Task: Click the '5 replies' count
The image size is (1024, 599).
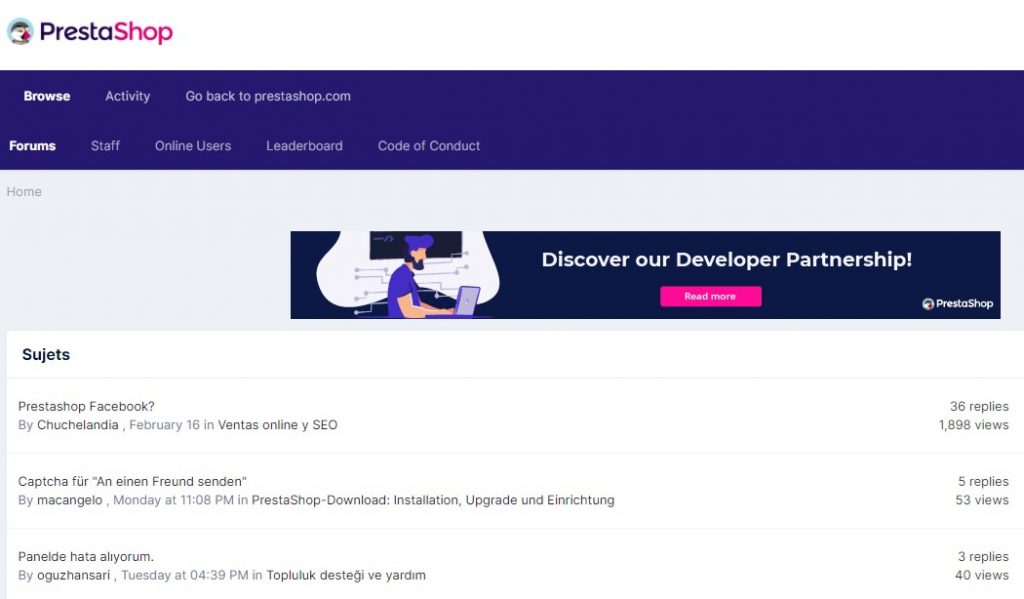Action: [x=984, y=481]
